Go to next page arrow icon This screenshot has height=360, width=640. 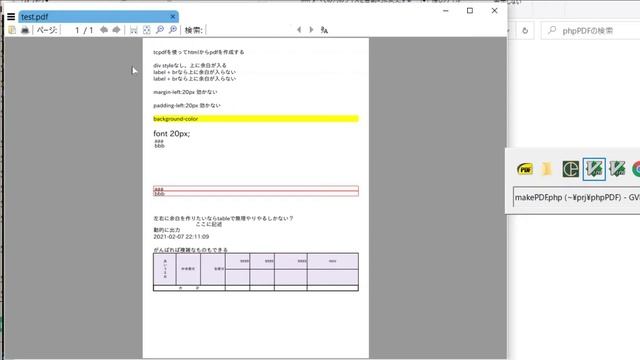(x=117, y=30)
